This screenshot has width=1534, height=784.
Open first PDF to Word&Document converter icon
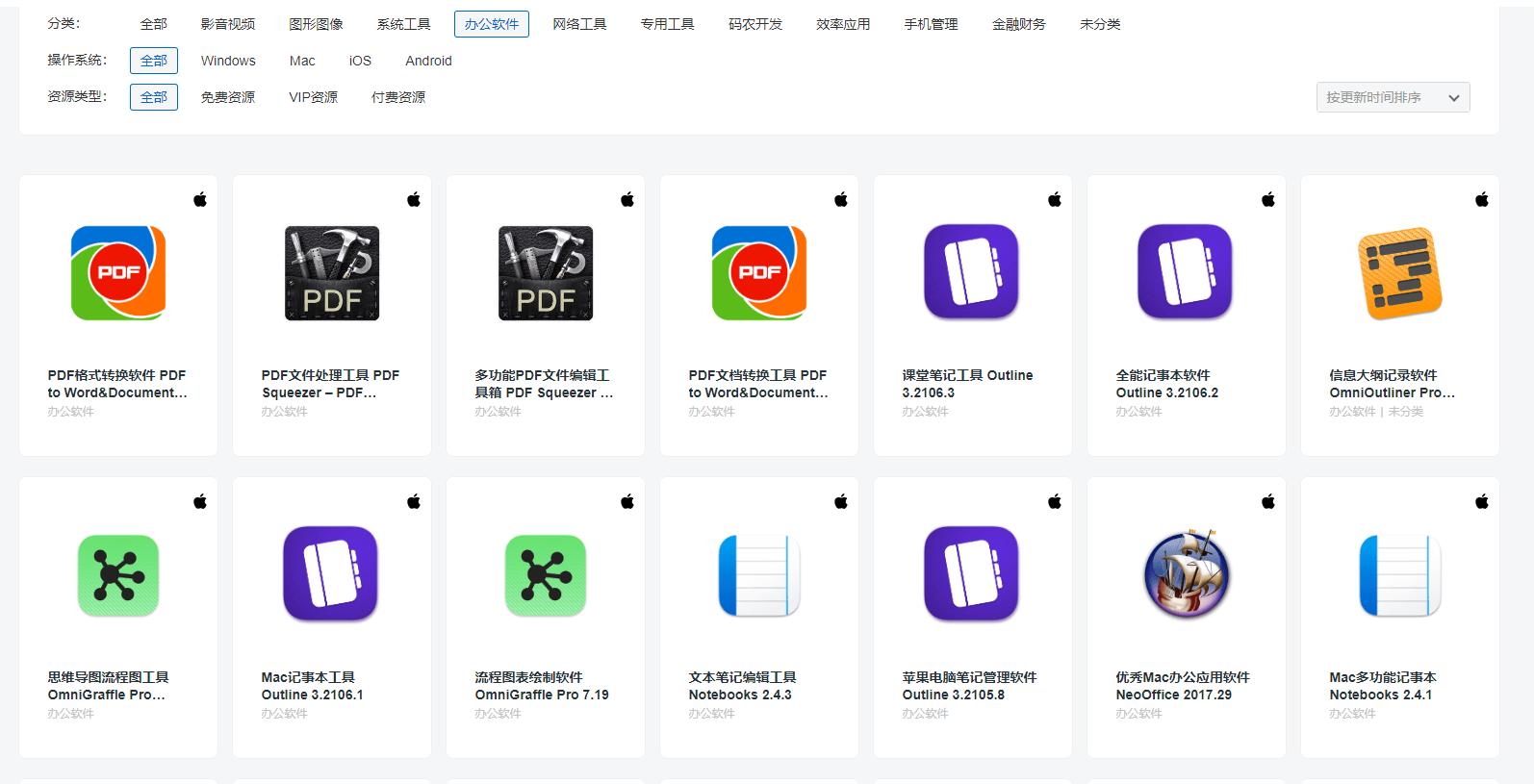[118, 273]
